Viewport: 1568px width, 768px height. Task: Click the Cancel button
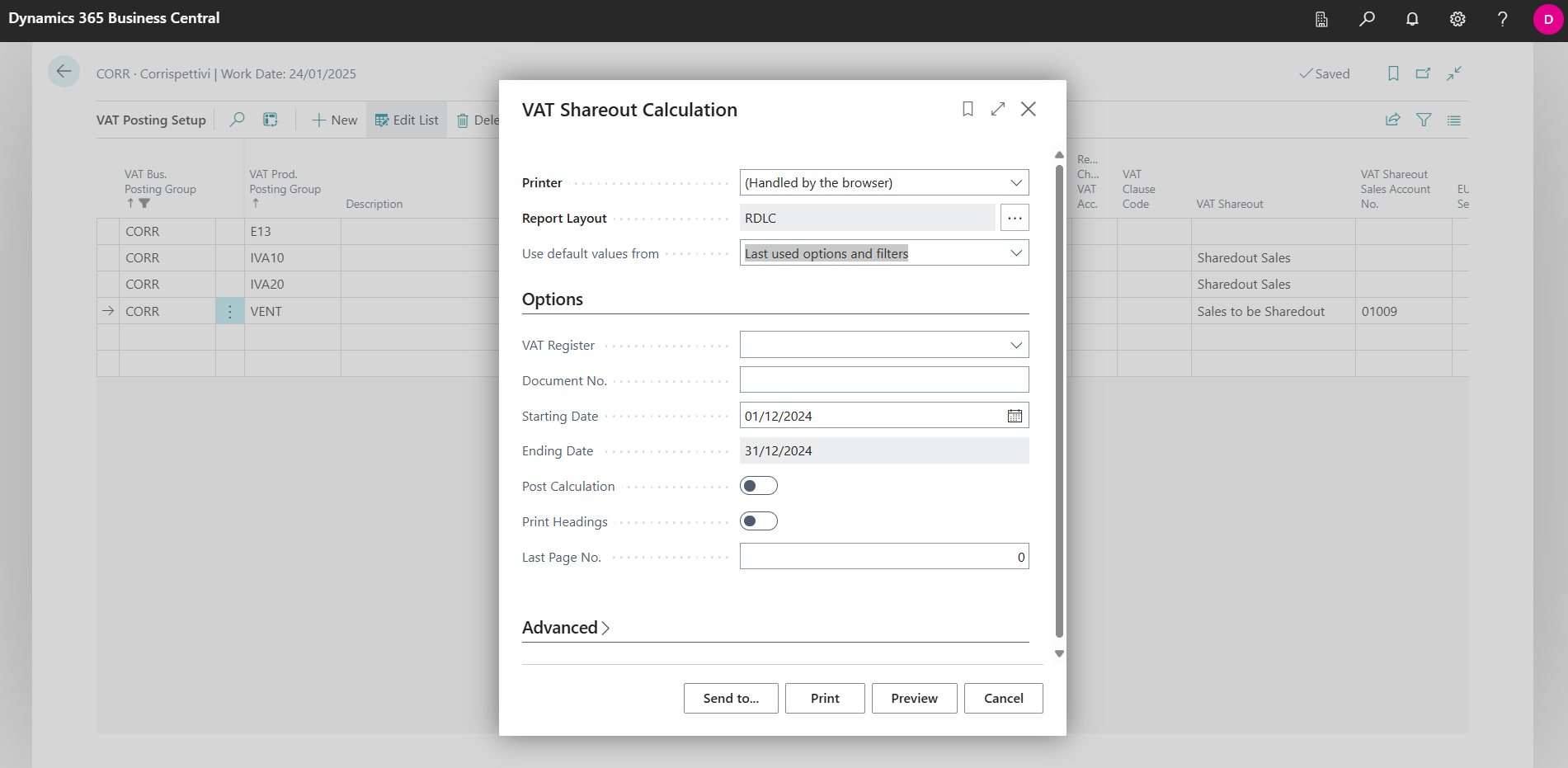click(1004, 698)
